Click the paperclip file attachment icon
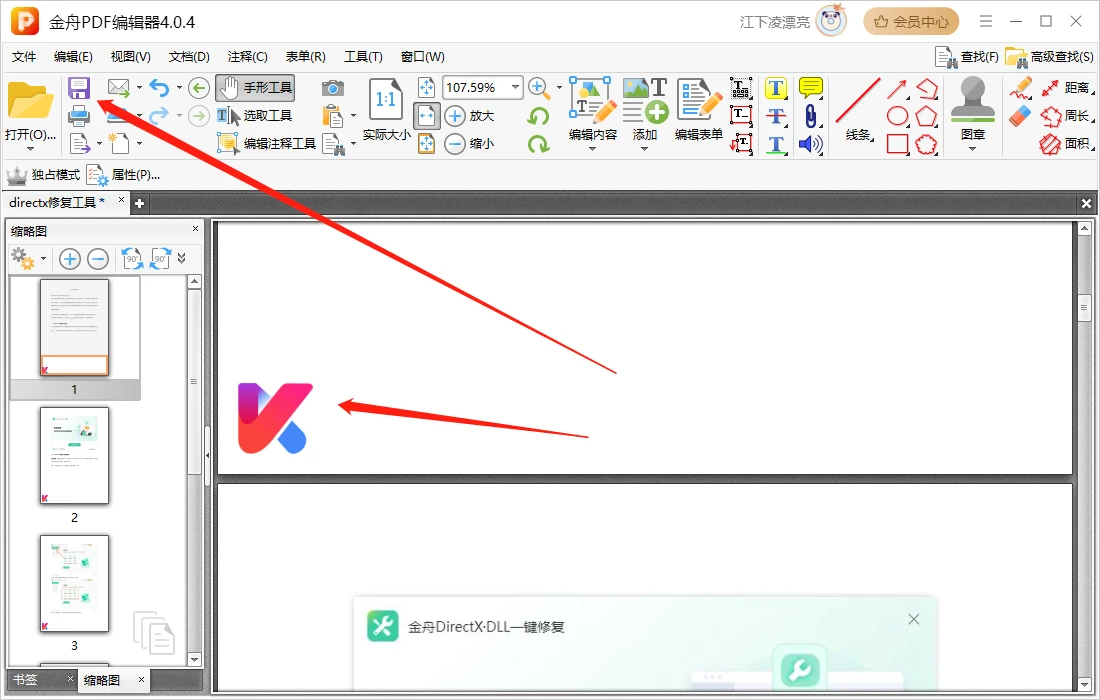 tap(810, 116)
